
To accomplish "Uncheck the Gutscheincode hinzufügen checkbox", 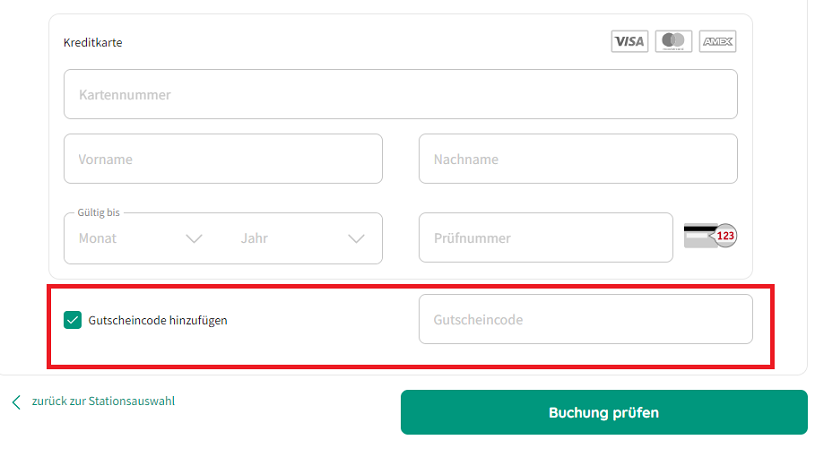I will pyautogui.click(x=72, y=320).
